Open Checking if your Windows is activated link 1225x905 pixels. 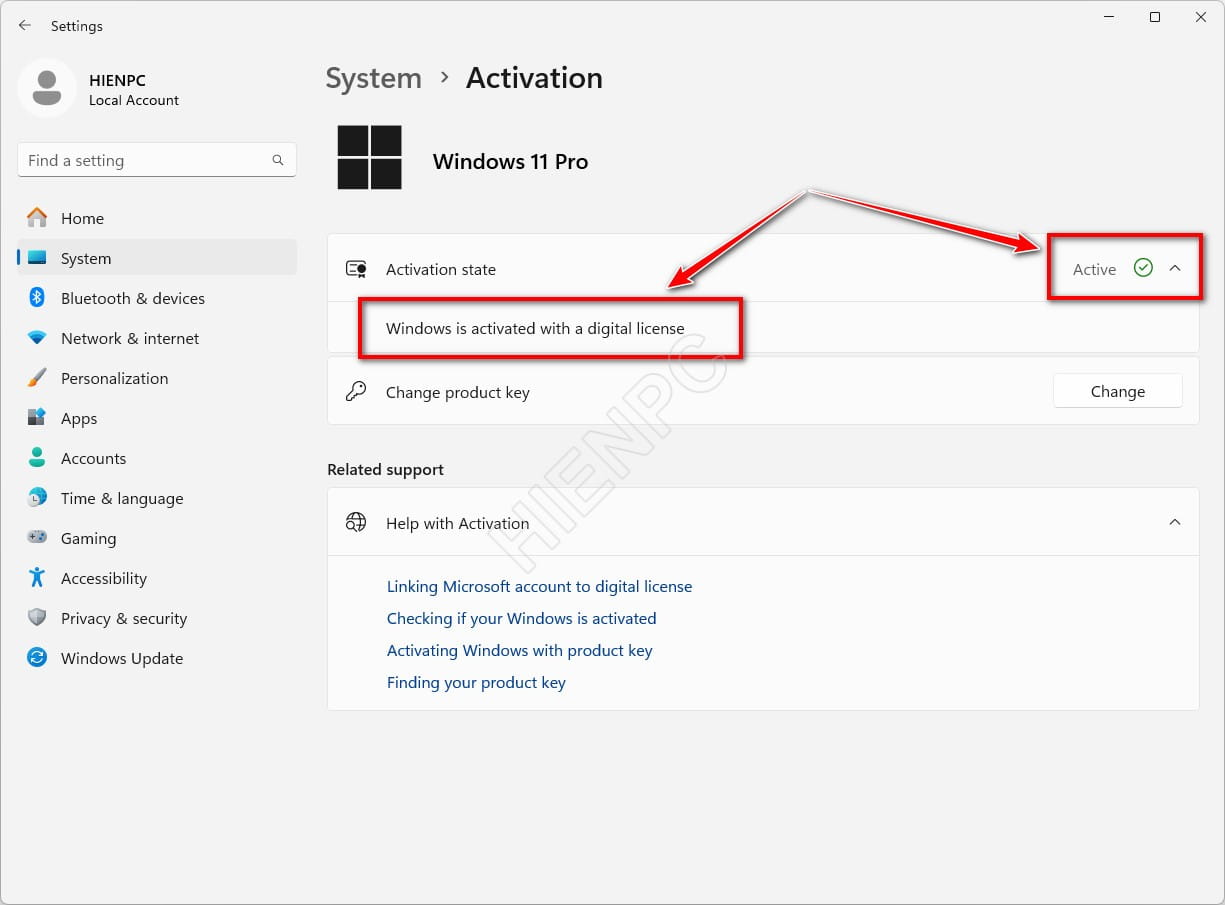(x=521, y=618)
